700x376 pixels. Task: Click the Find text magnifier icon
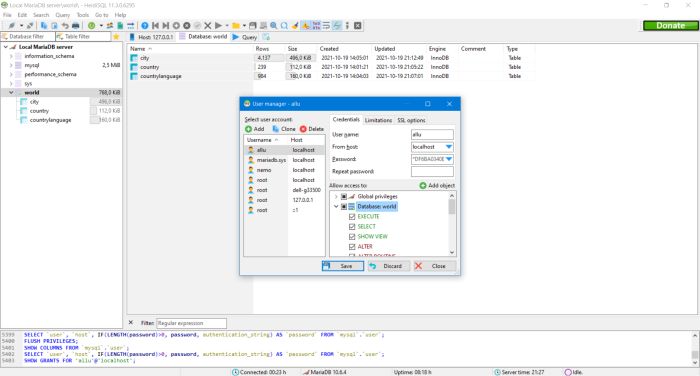(274, 25)
